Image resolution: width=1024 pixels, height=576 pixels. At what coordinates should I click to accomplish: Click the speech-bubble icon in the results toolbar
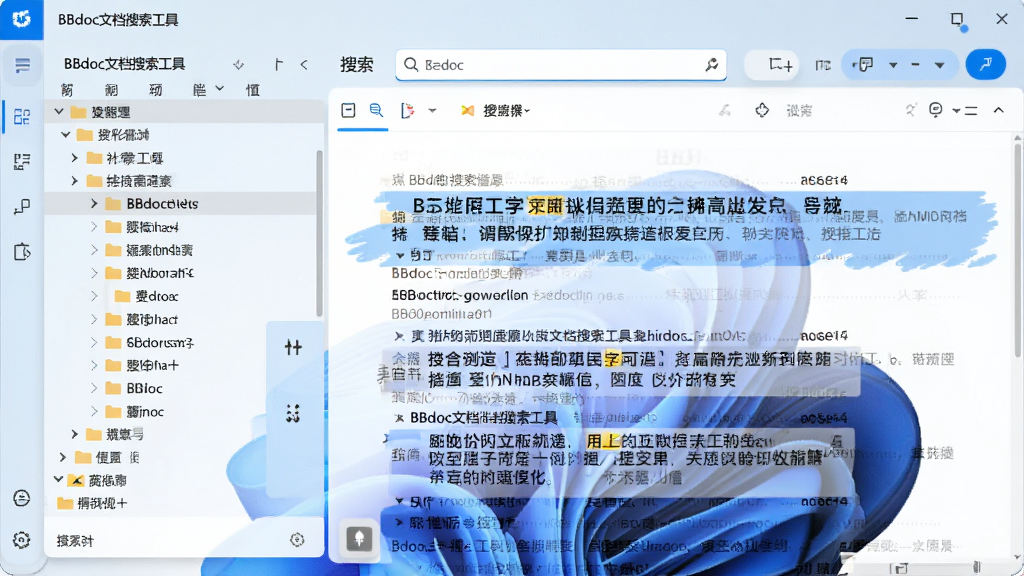coord(936,110)
